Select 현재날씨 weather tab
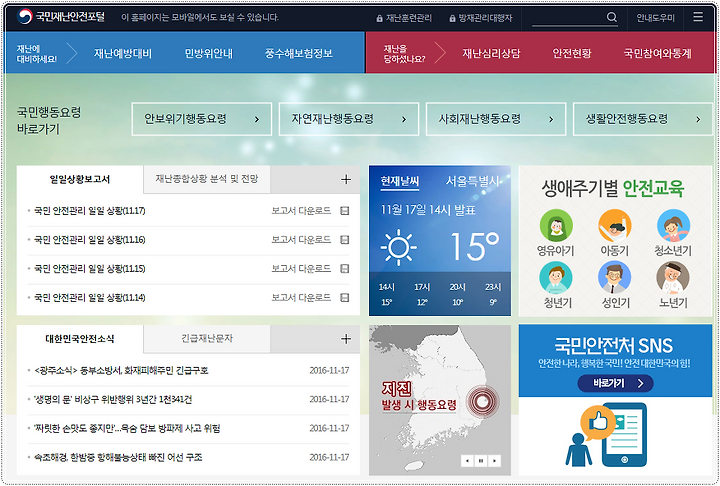Screen dimensions: 720x486 399,181
